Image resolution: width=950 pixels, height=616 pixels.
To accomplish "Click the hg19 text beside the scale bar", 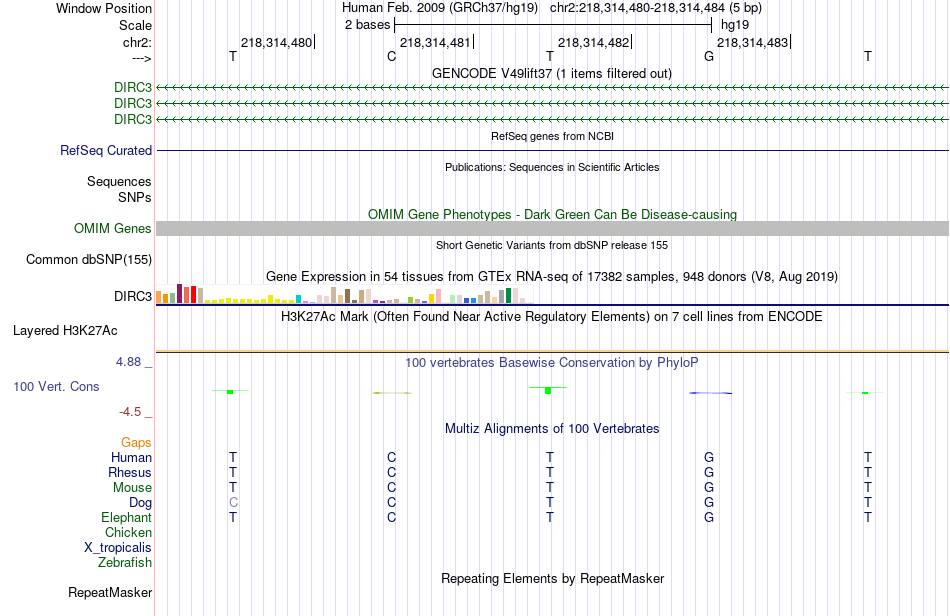I will (735, 25).
